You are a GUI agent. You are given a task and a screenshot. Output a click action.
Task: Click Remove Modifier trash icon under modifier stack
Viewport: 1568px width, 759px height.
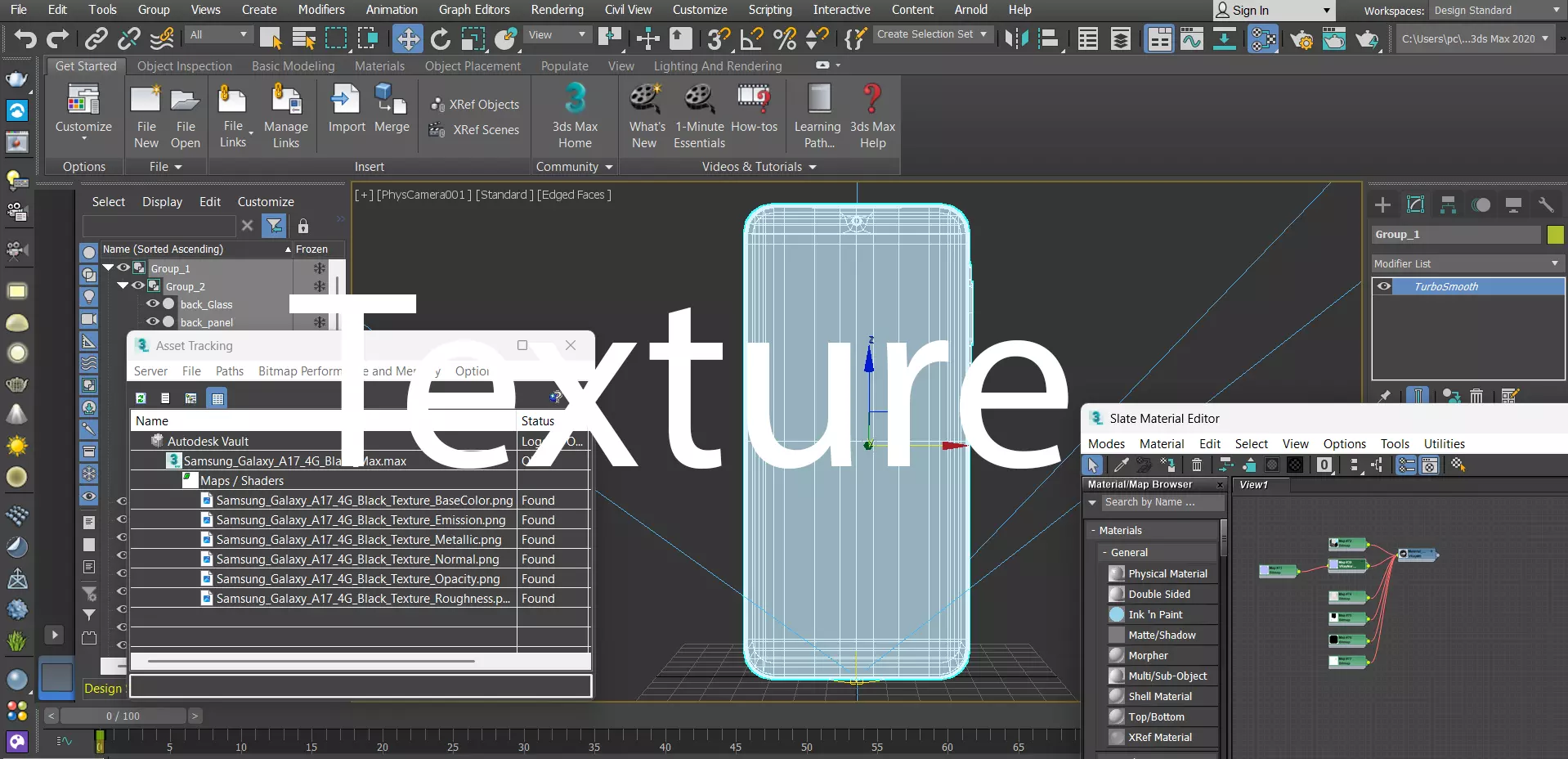[x=1476, y=396]
